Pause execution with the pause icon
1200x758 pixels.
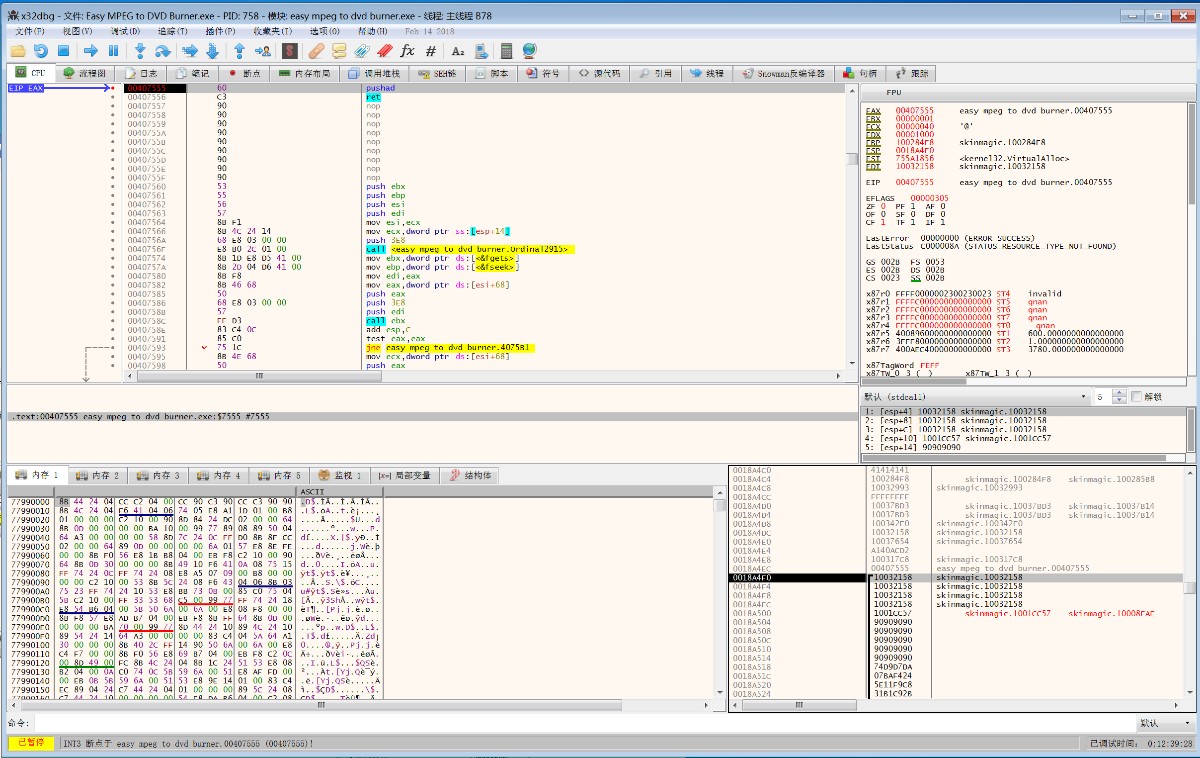pos(113,50)
